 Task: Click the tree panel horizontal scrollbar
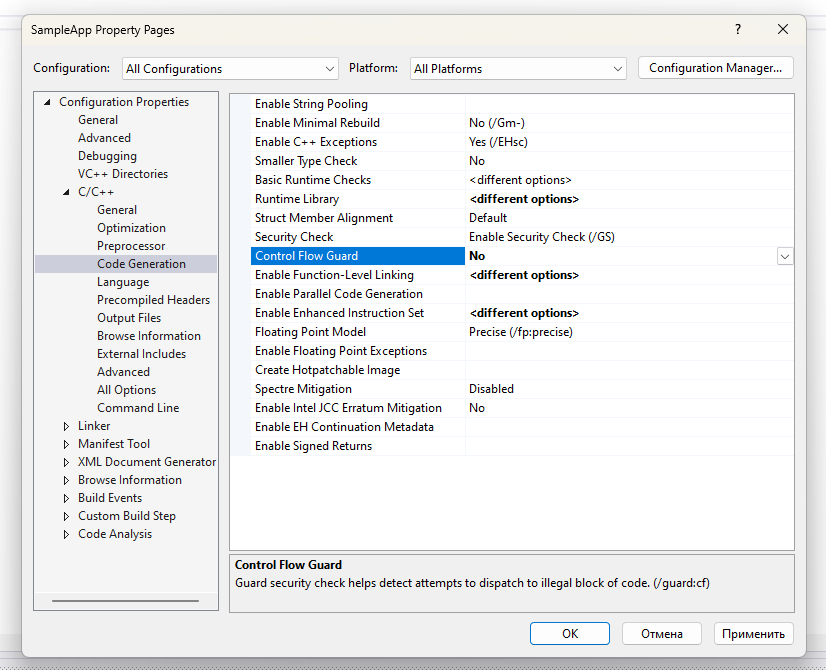[x=124, y=601]
